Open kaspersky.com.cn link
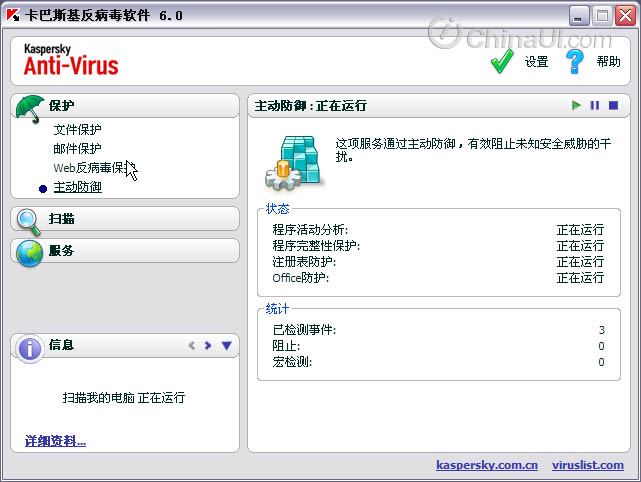This screenshot has width=641, height=482. click(487, 465)
